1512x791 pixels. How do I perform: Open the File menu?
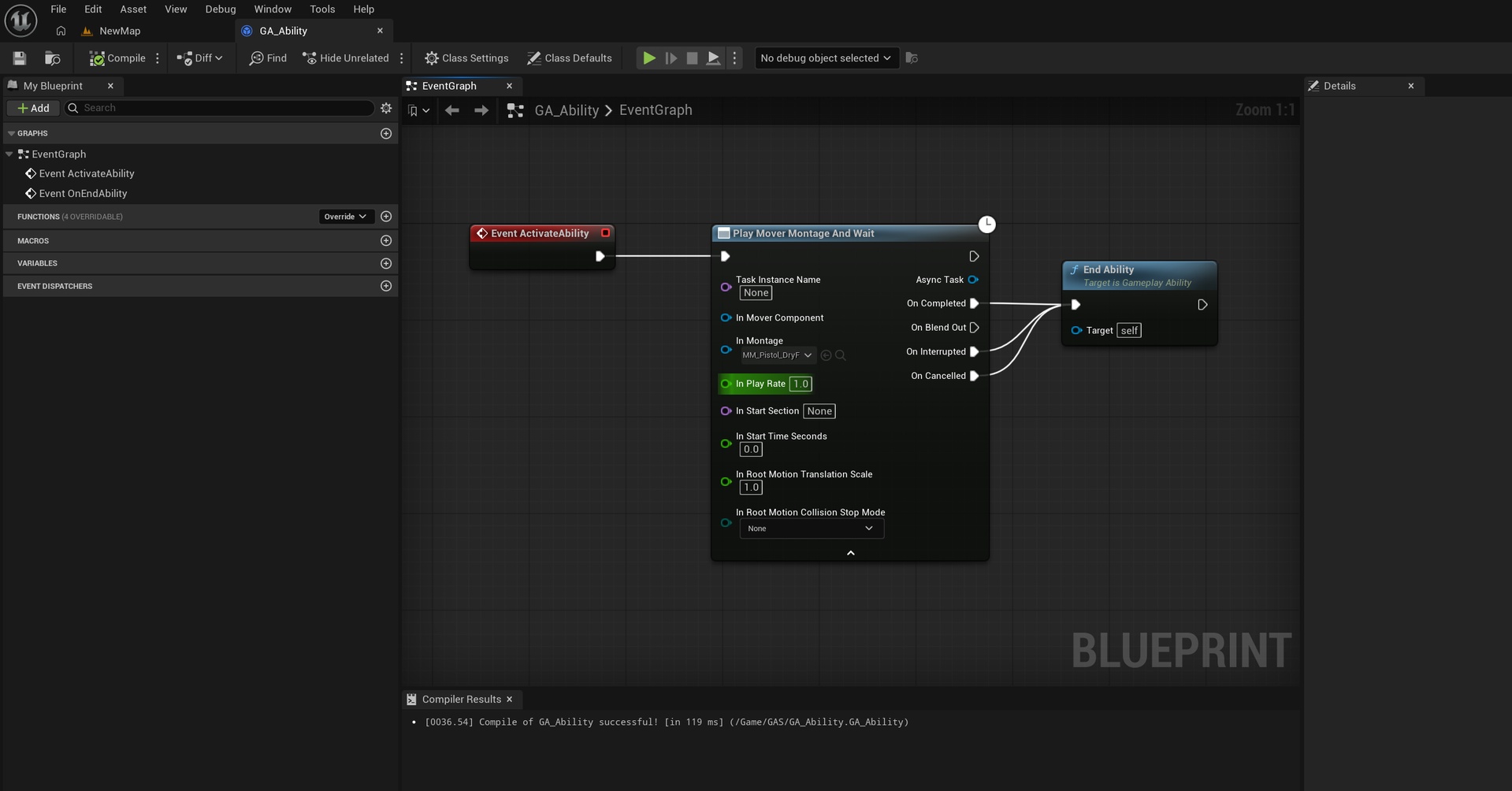pos(58,9)
